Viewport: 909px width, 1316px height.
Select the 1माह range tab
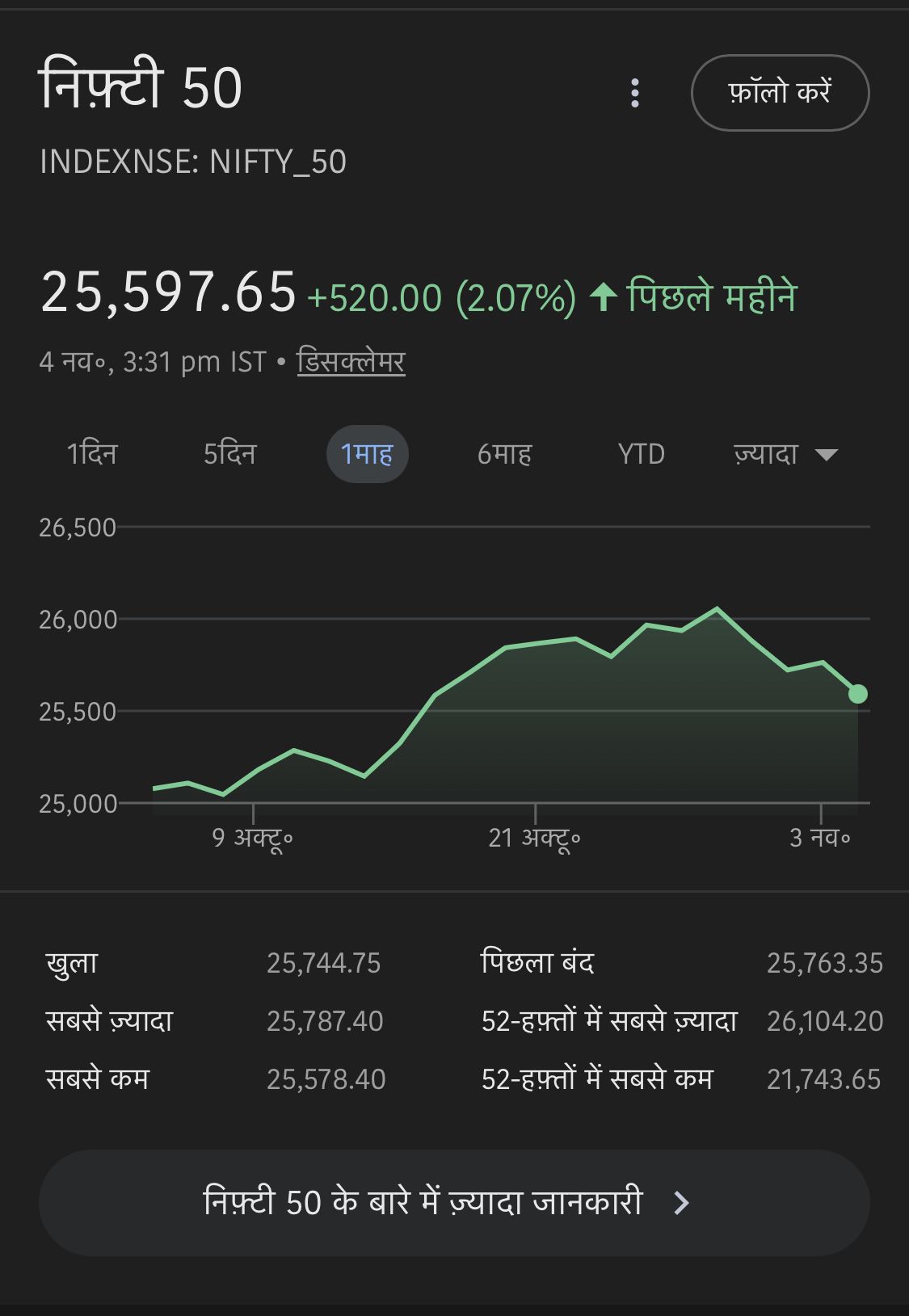point(367,454)
